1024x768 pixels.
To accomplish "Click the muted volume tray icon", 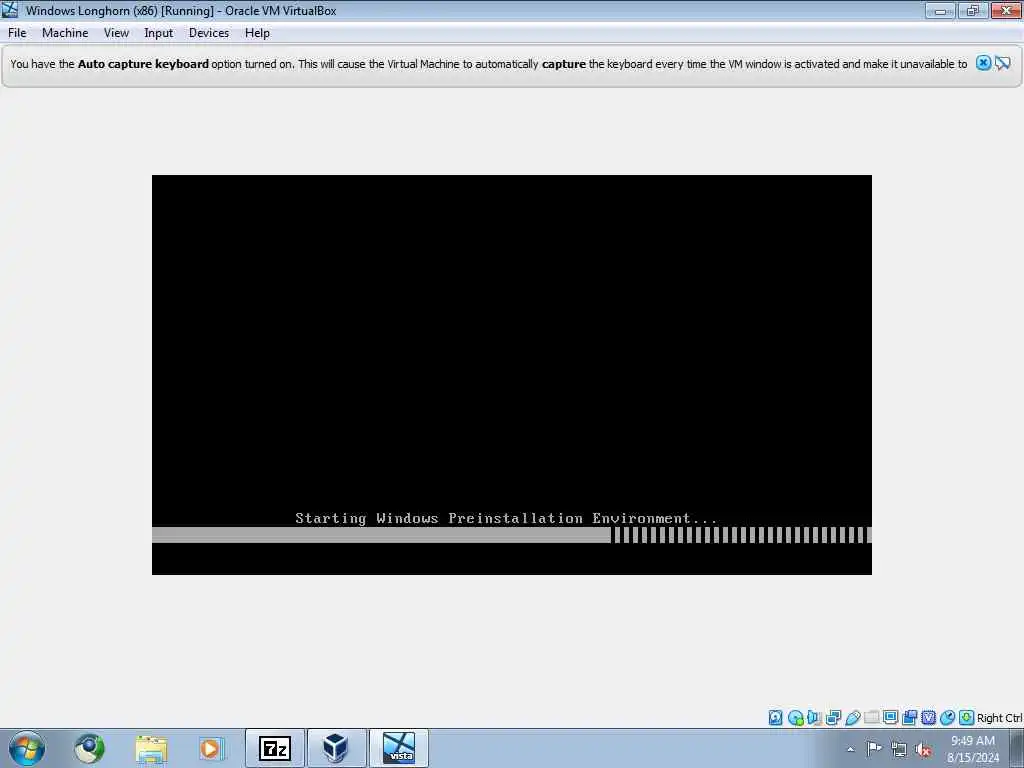I will 923,750.
